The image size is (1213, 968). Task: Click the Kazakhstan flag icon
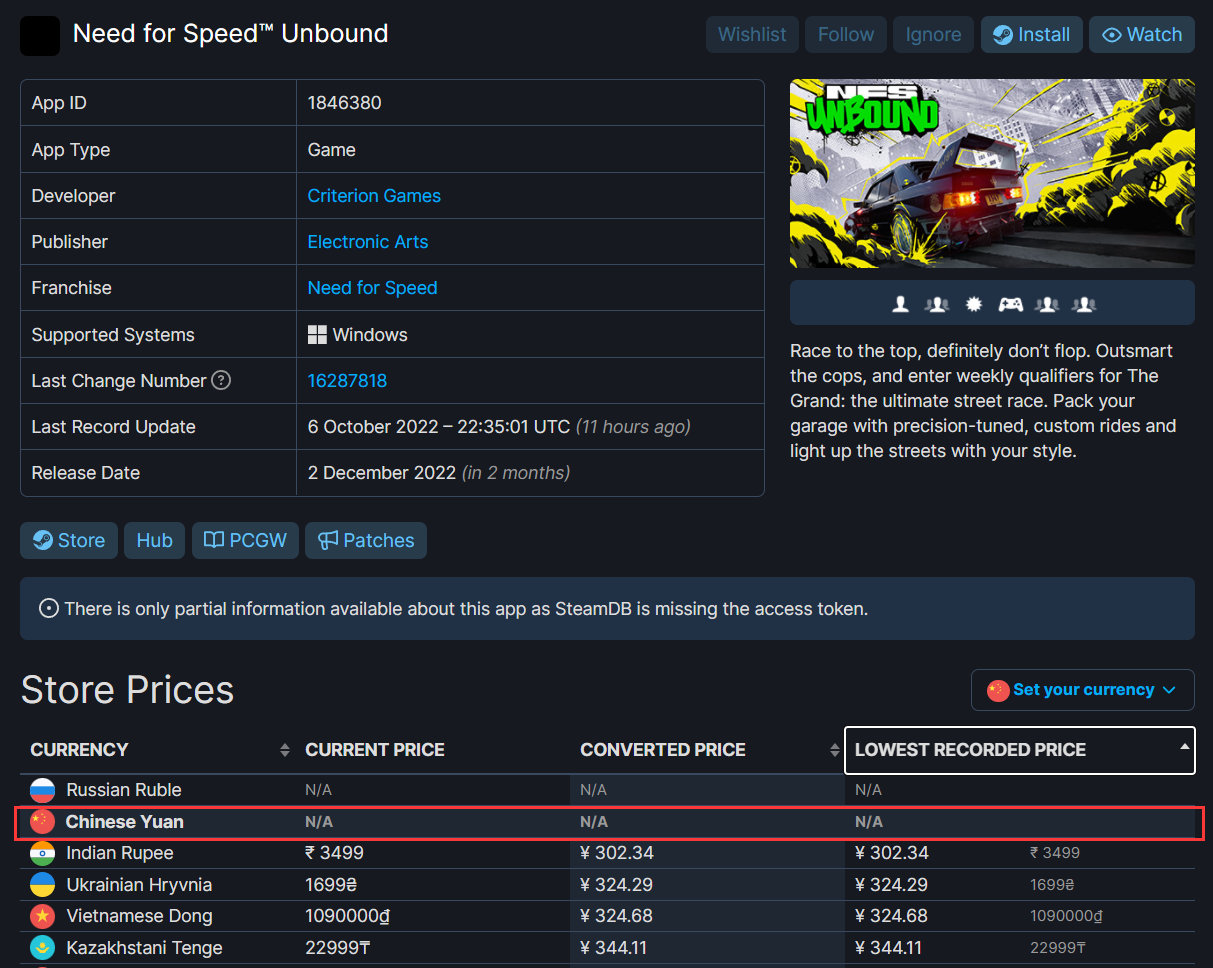pyautogui.click(x=42, y=948)
